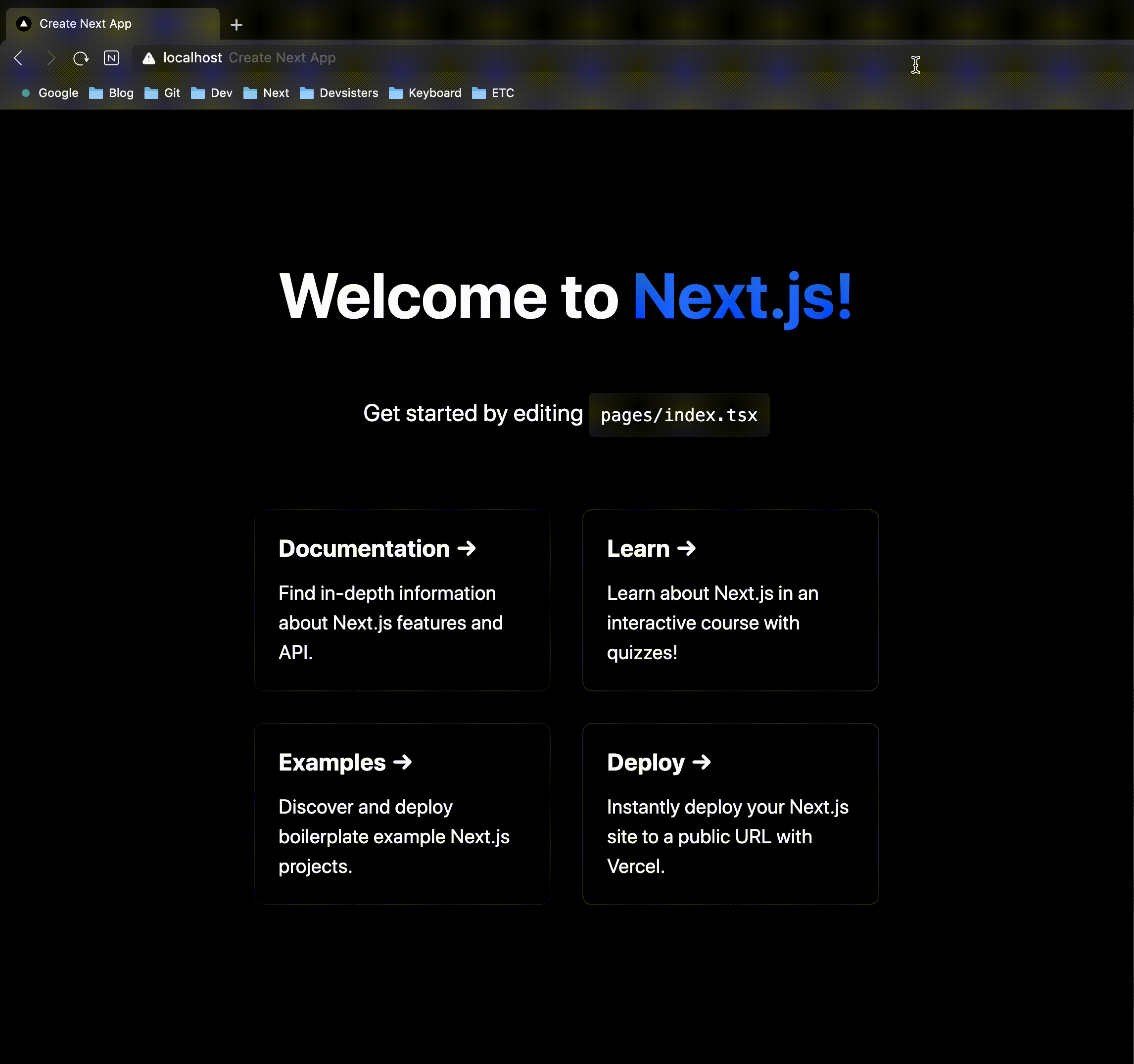Expand the Dev bookmarks folder
The image size is (1134, 1064).
tap(212, 93)
